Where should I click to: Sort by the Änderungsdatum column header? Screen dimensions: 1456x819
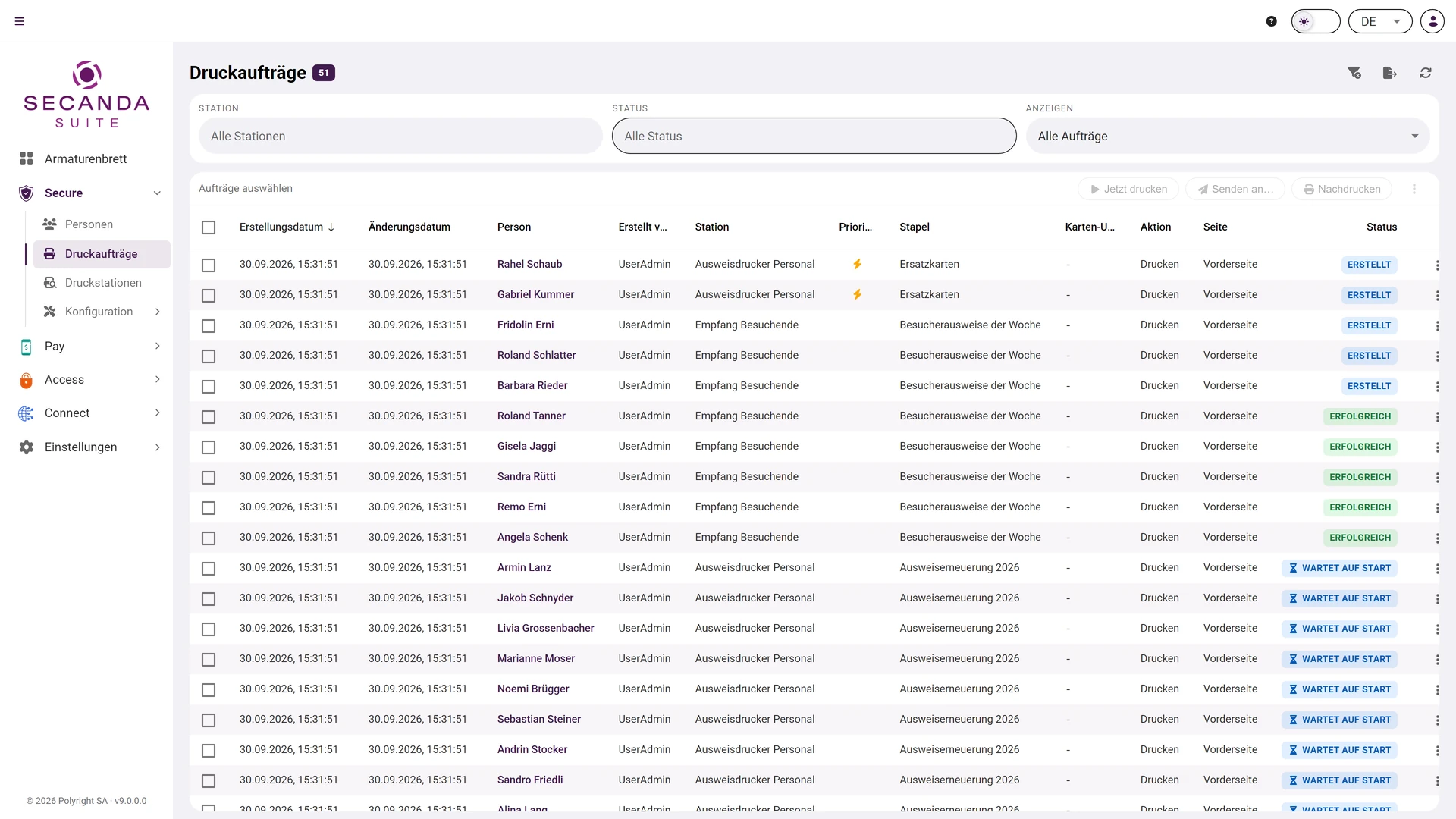409,227
